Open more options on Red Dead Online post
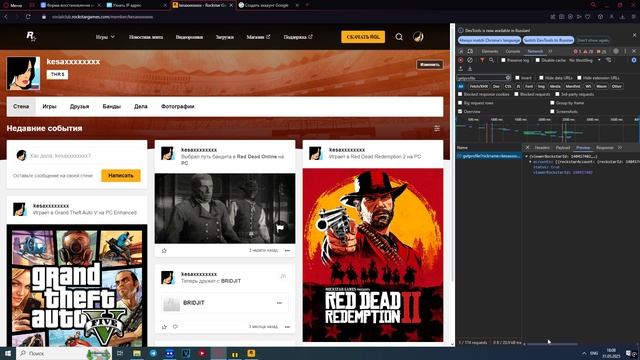This screenshot has height=360, width=640. (287, 250)
